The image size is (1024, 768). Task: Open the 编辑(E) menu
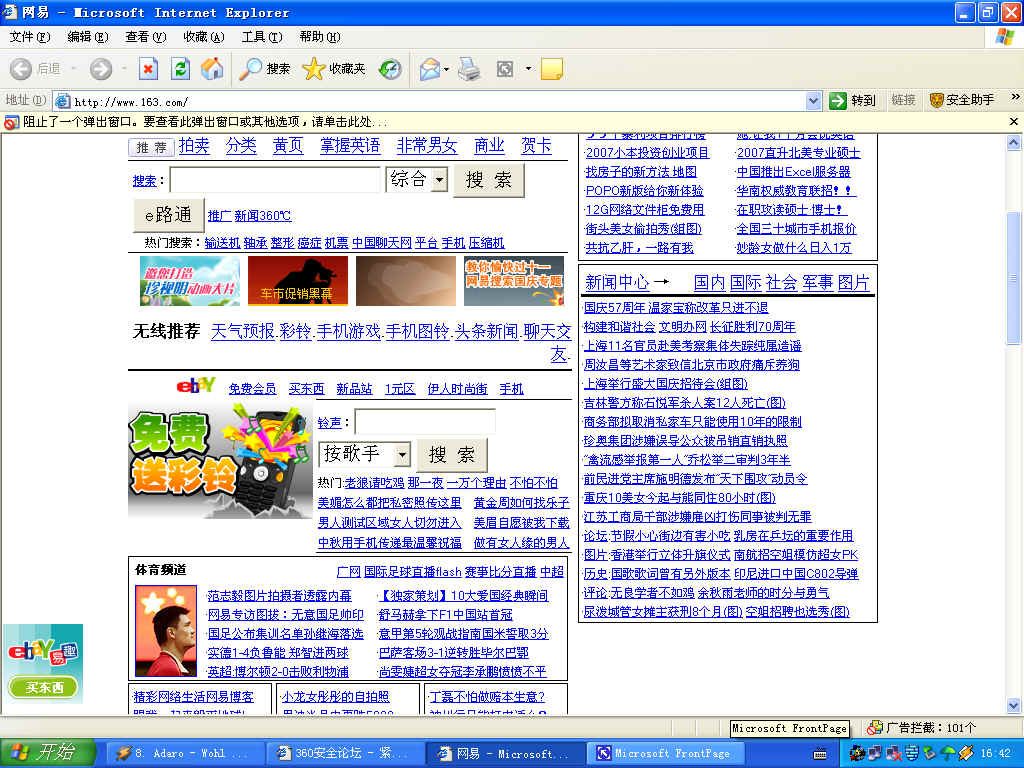coord(88,37)
